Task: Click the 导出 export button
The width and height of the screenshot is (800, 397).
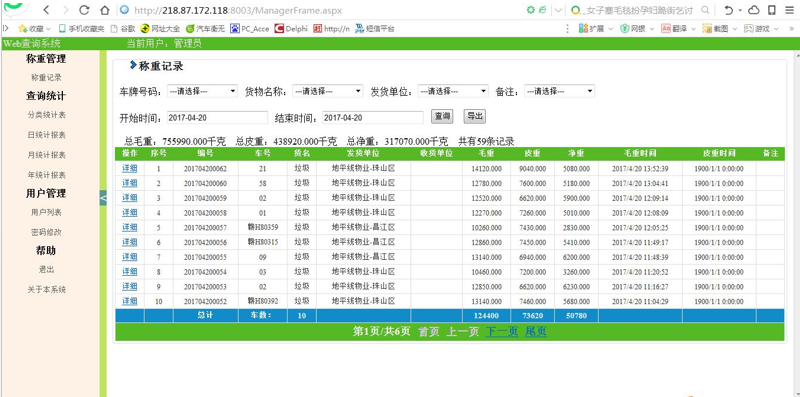Action: [474, 116]
